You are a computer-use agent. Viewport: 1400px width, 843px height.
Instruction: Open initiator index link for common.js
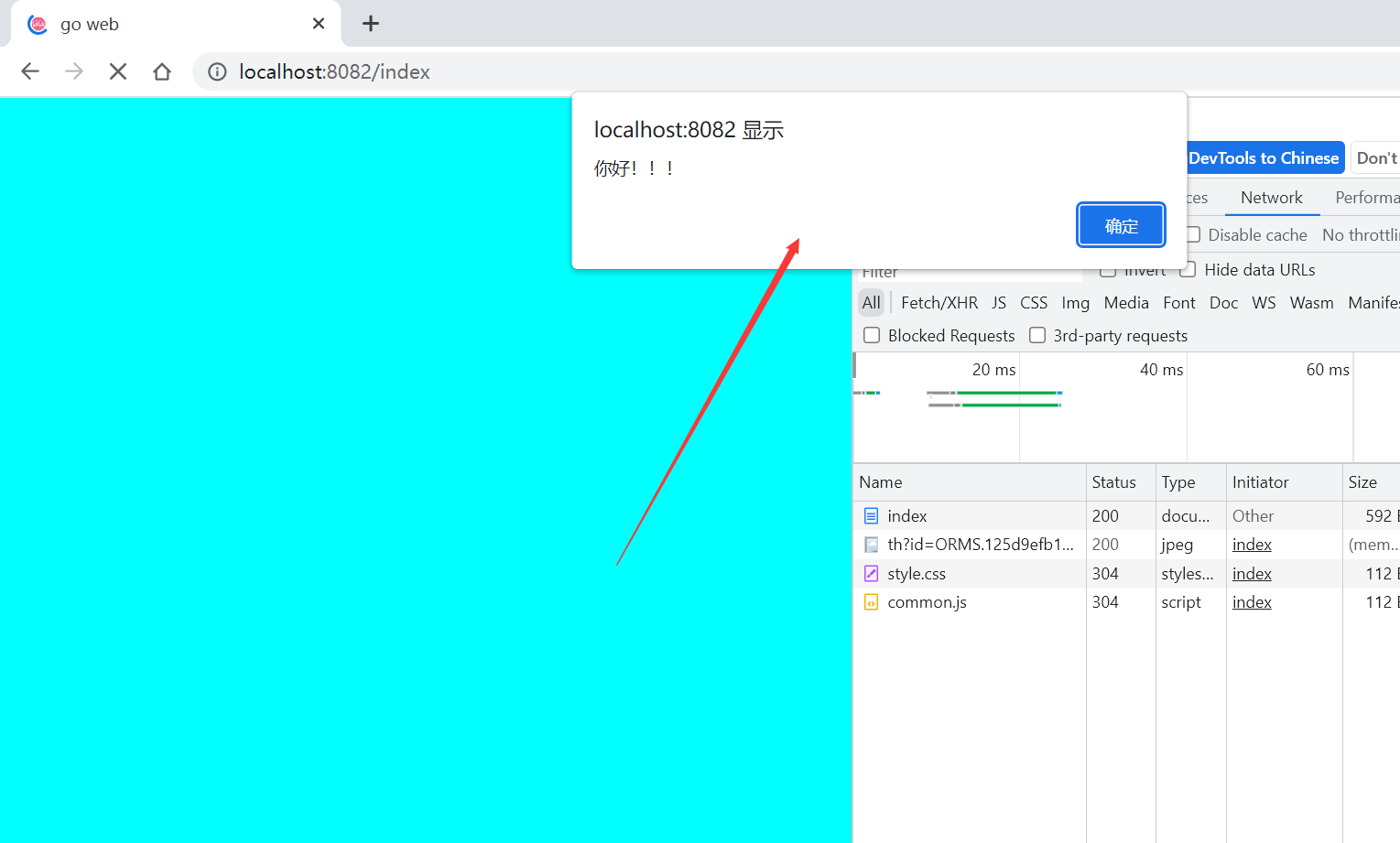click(1252, 602)
